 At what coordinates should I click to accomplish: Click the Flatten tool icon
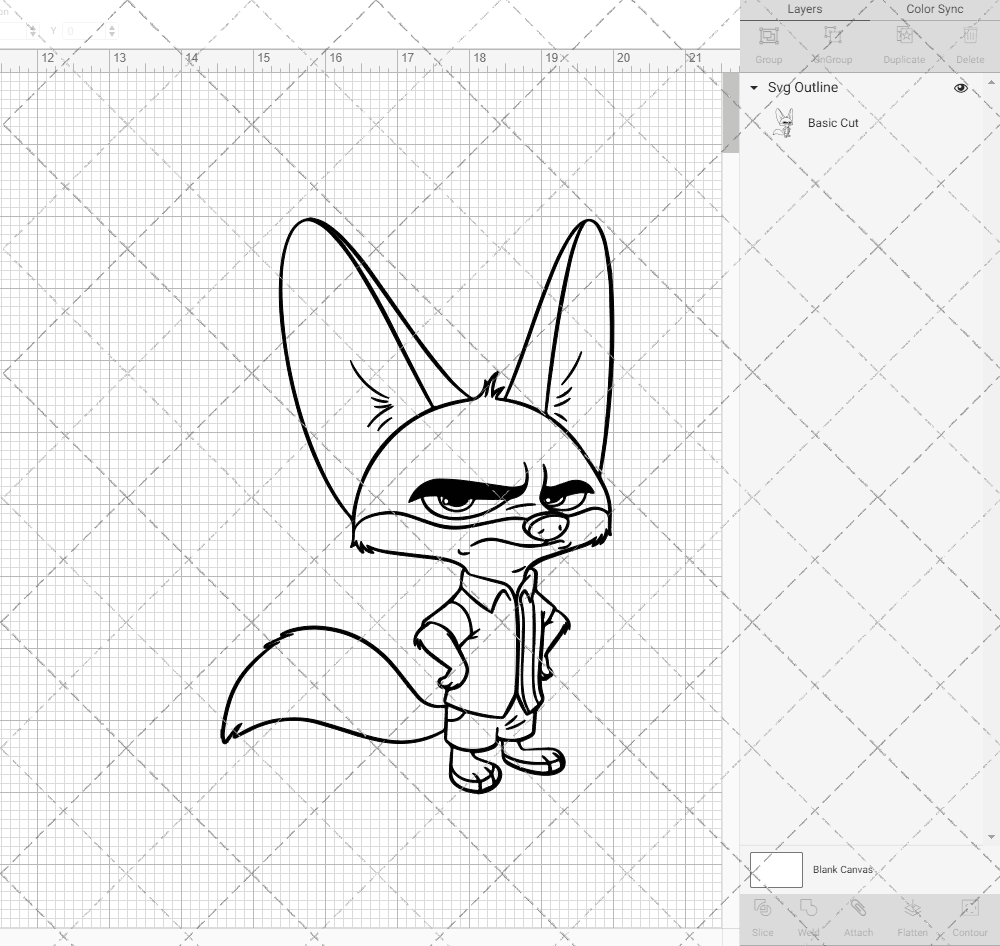912,908
